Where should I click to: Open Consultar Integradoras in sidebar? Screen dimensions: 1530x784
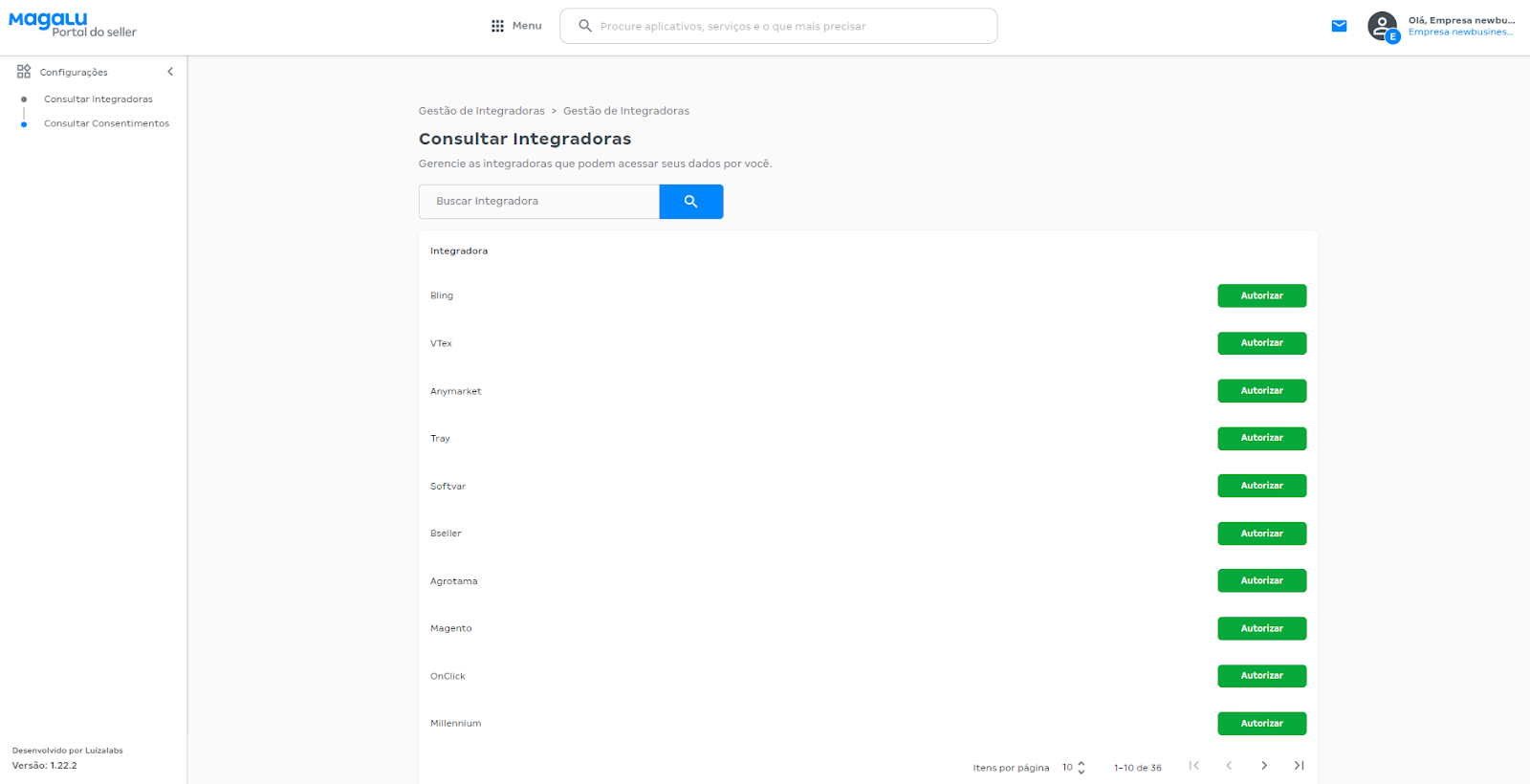(98, 99)
